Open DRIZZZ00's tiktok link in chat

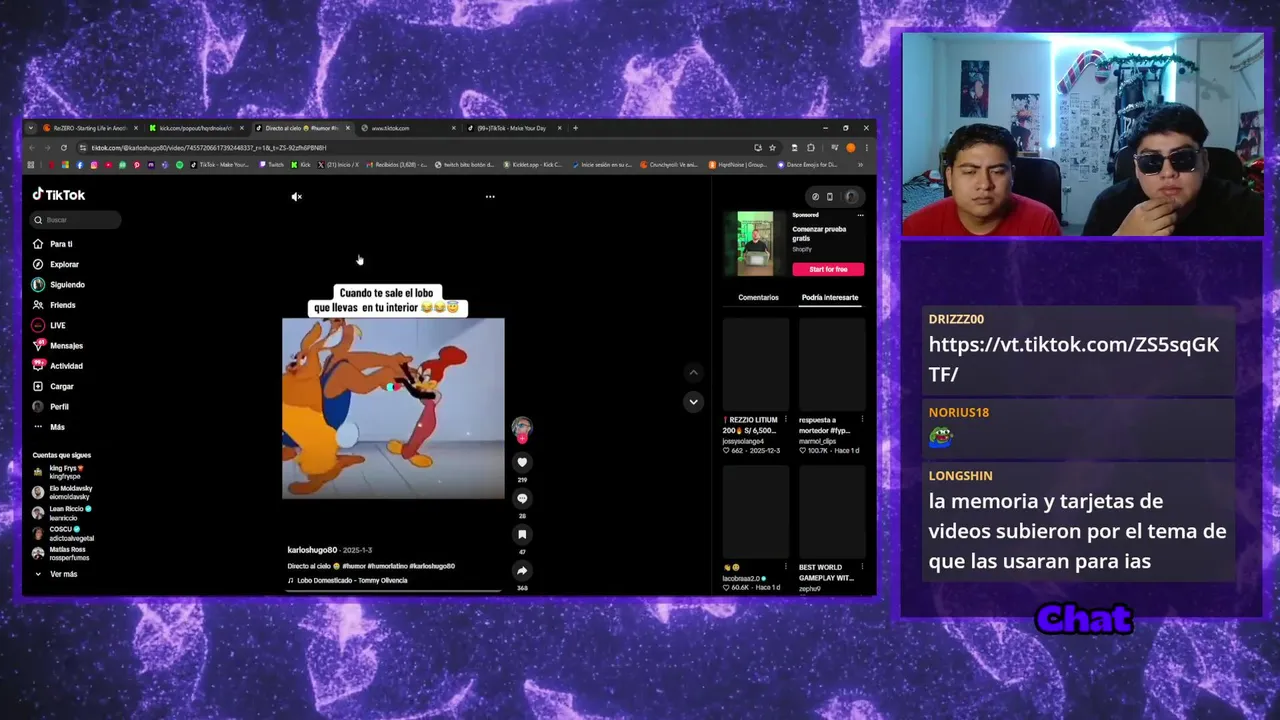(x=1074, y=359)
